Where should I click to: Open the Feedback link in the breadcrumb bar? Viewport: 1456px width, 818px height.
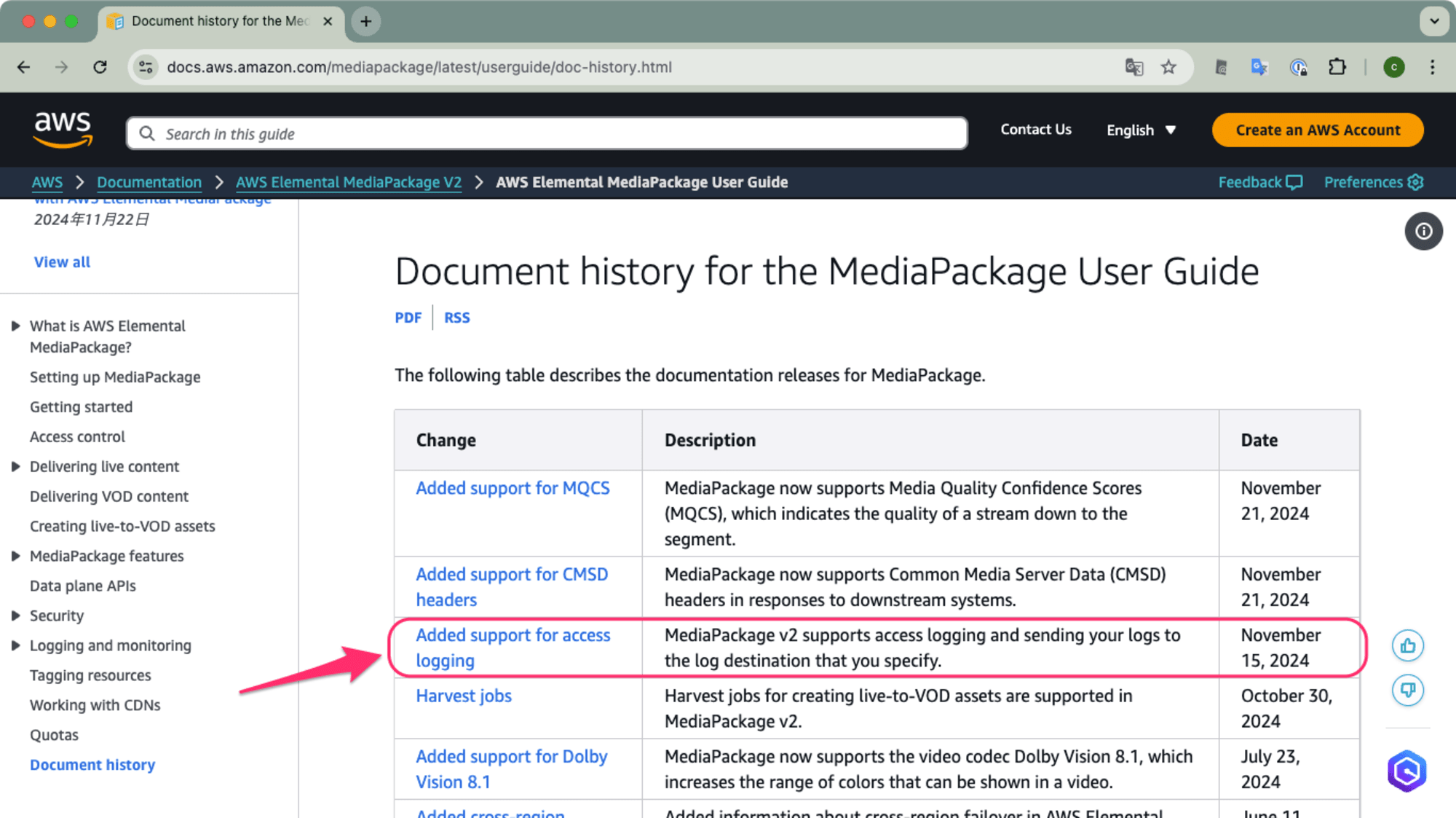pyautogui.click(x=1260, y=183)
